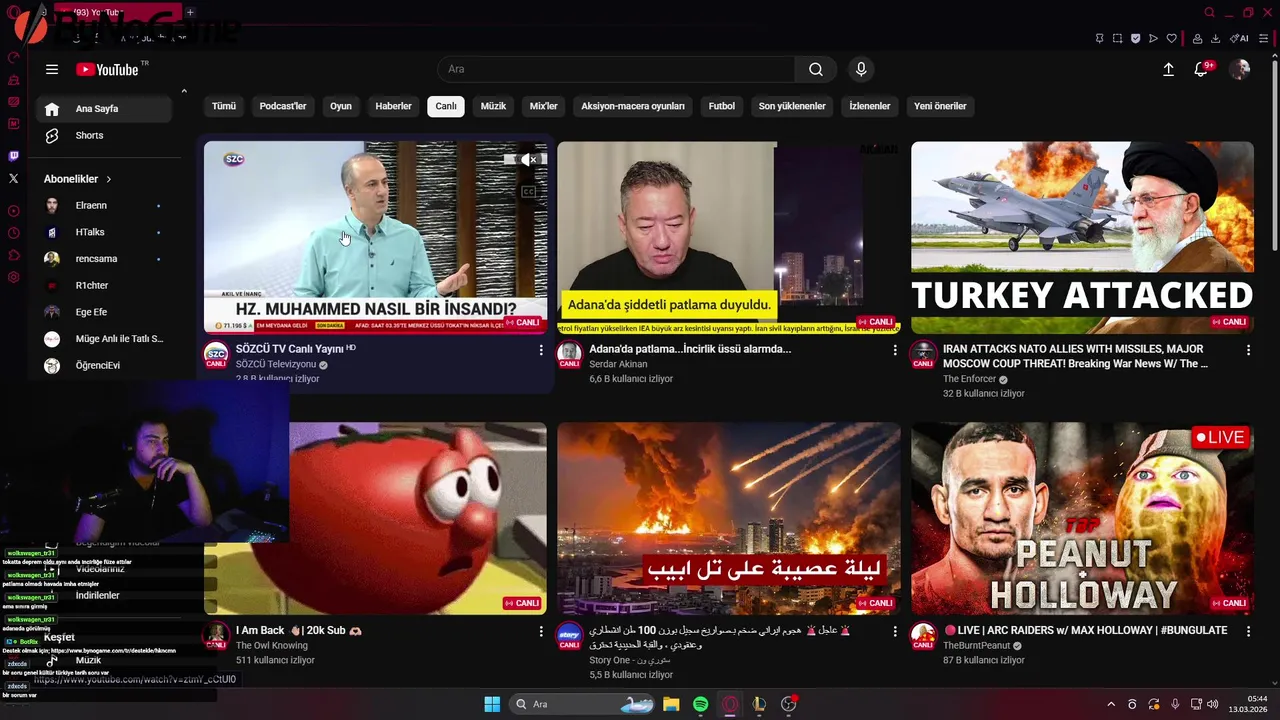Viewport: 1280px width, 720px height.
Task: Open Twitch in the Opera GX sidebar
Action: (13, 156)
